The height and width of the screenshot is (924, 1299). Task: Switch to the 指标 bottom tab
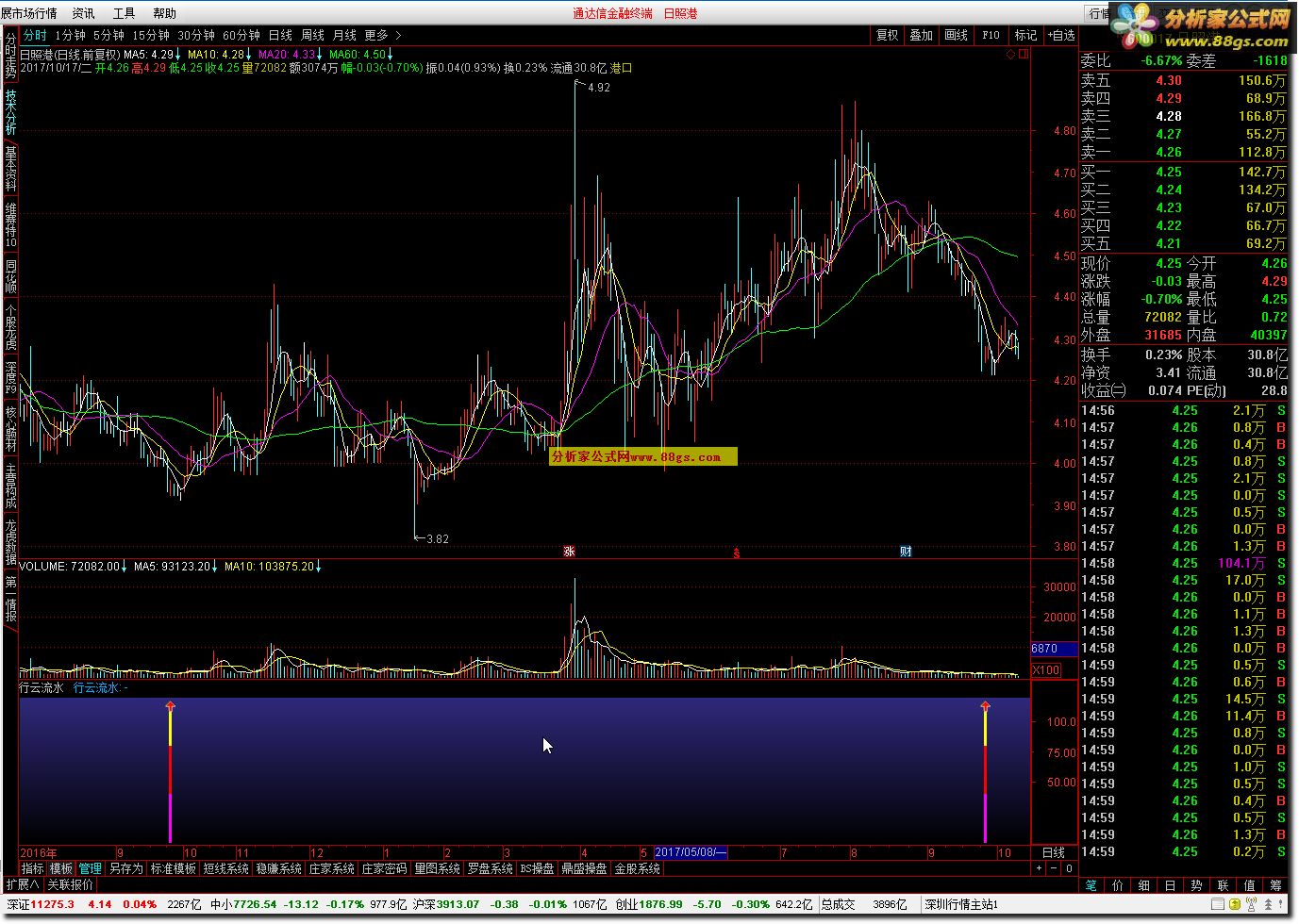(x=33, y=868)
